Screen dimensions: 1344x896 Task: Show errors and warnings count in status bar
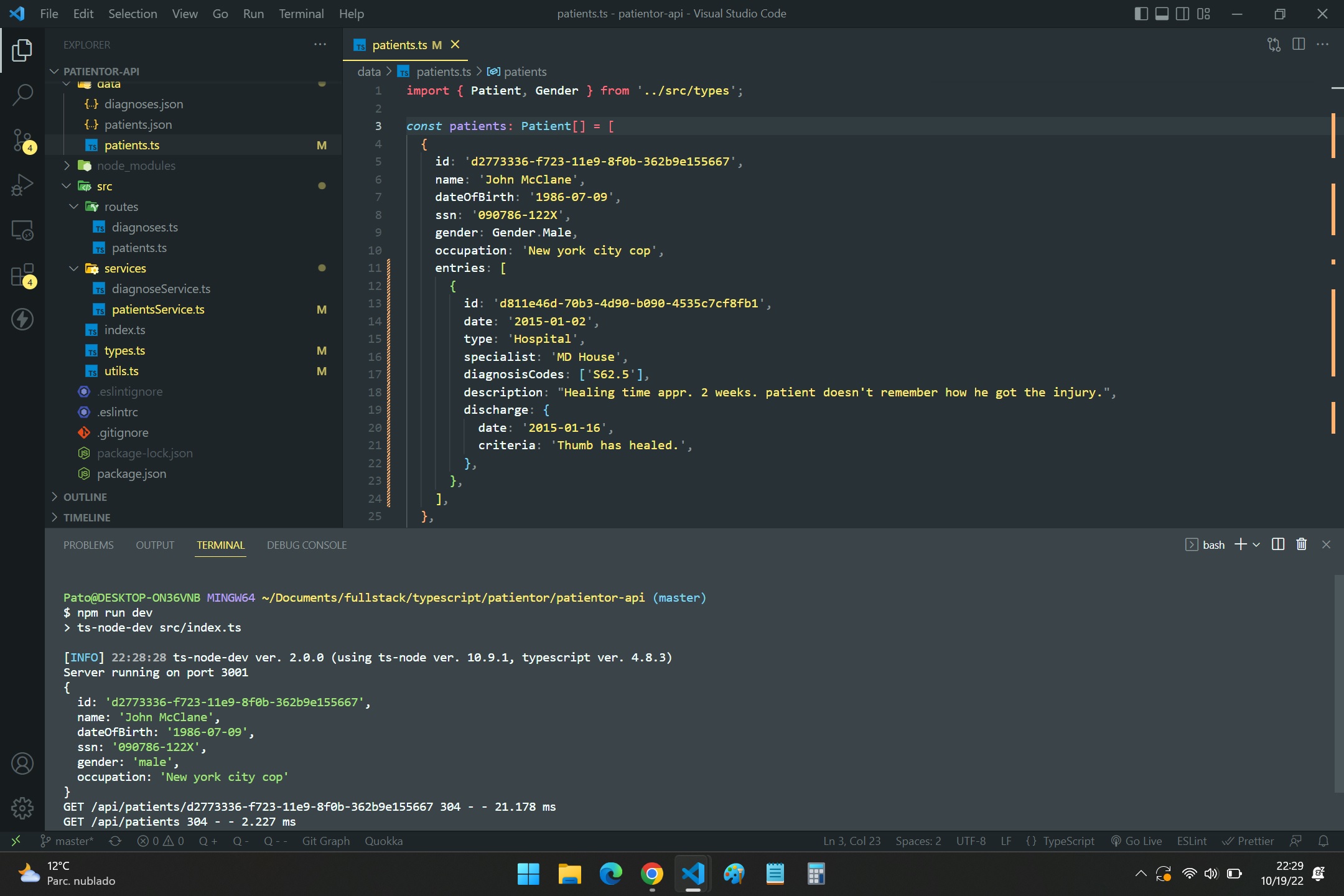tap(161, 841)
